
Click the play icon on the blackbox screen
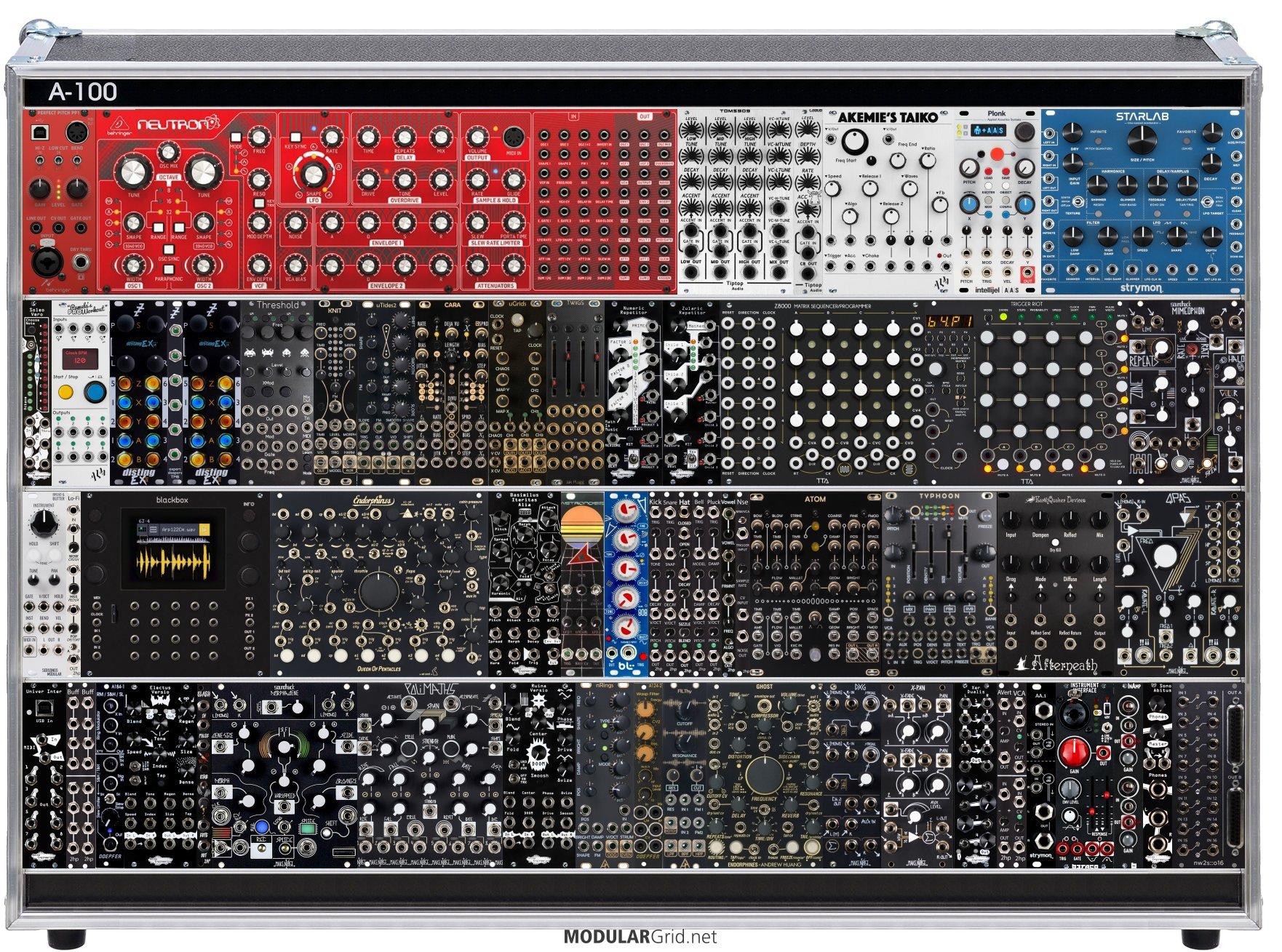204,529
